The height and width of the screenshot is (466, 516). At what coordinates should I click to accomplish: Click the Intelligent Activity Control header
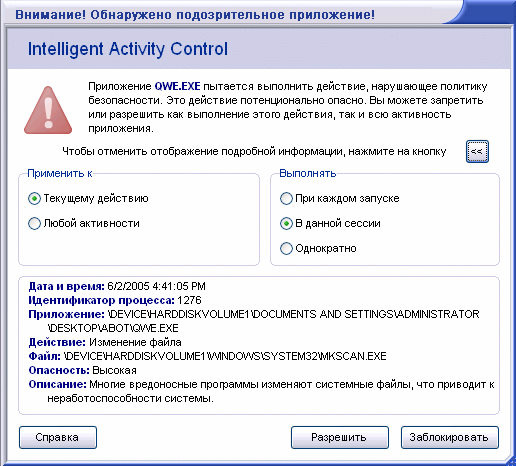click(128, 49)
